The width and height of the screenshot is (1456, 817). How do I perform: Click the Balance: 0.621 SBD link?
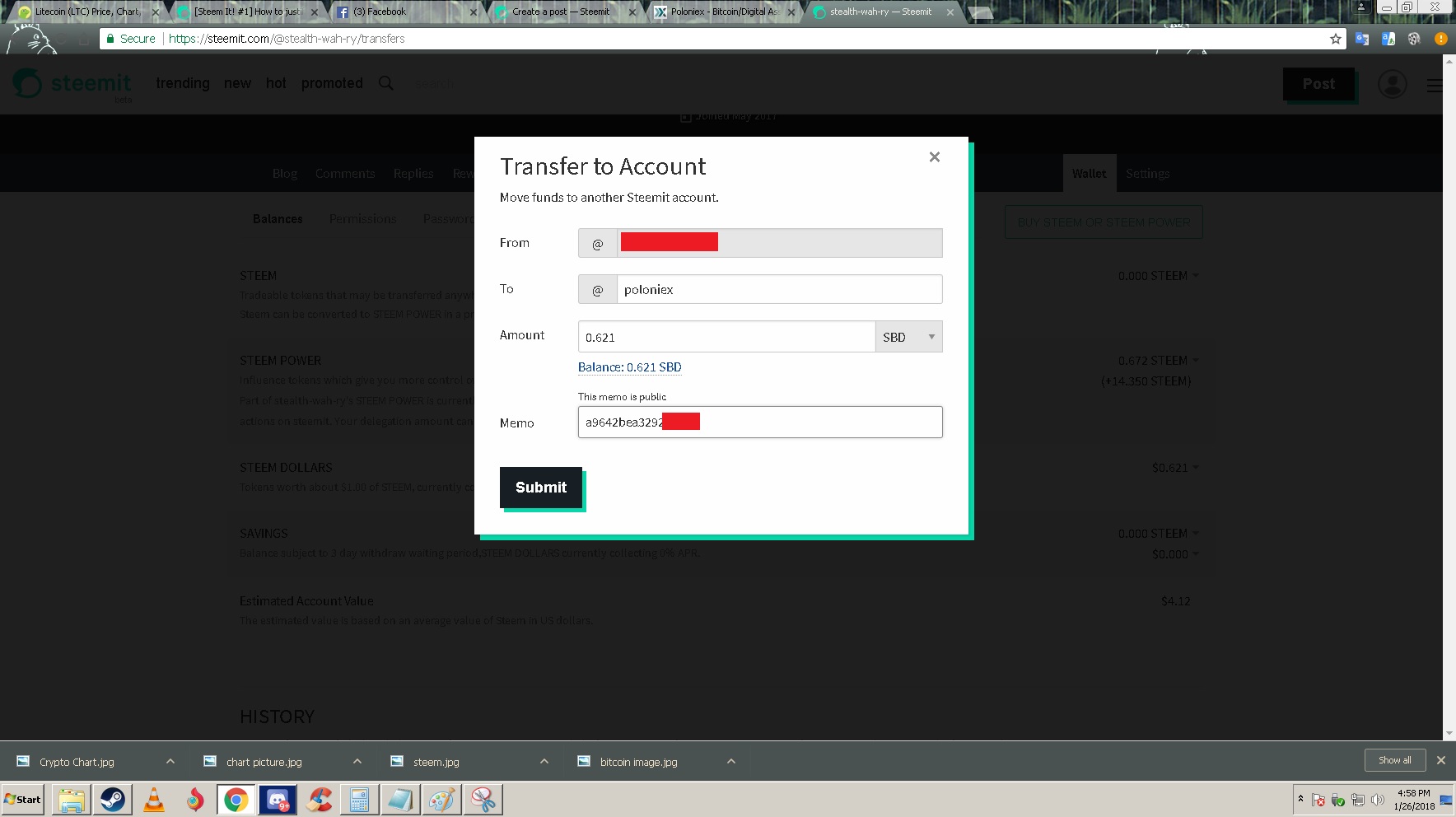(630, 367)
